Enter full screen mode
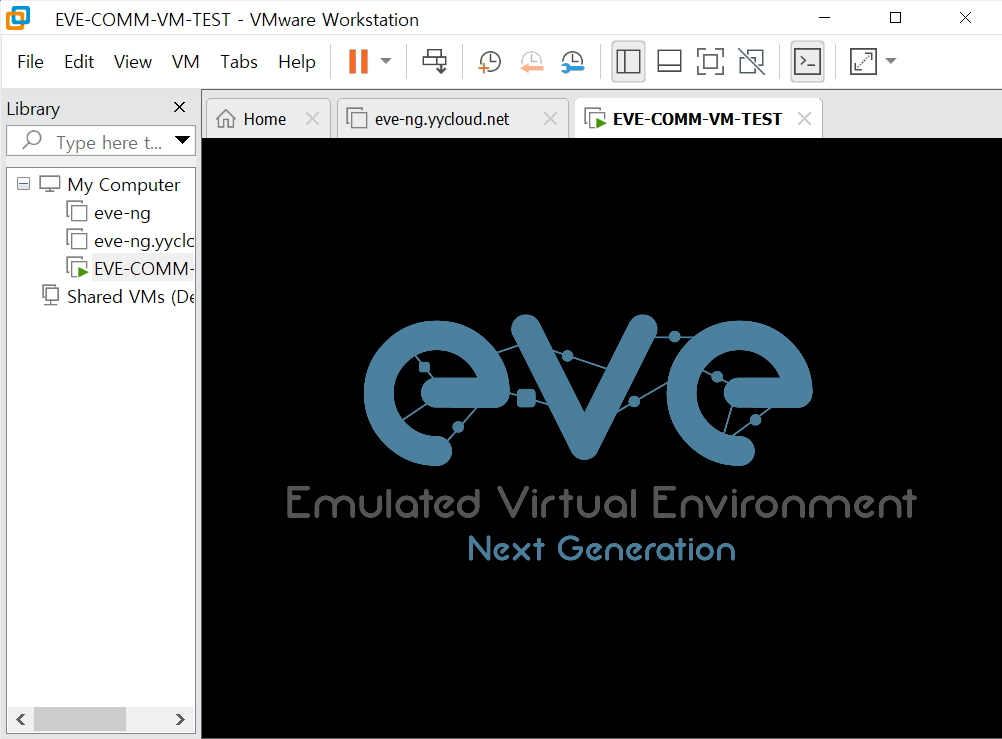1002x739 pixels. pyautogui.click(x=710, y=61)
